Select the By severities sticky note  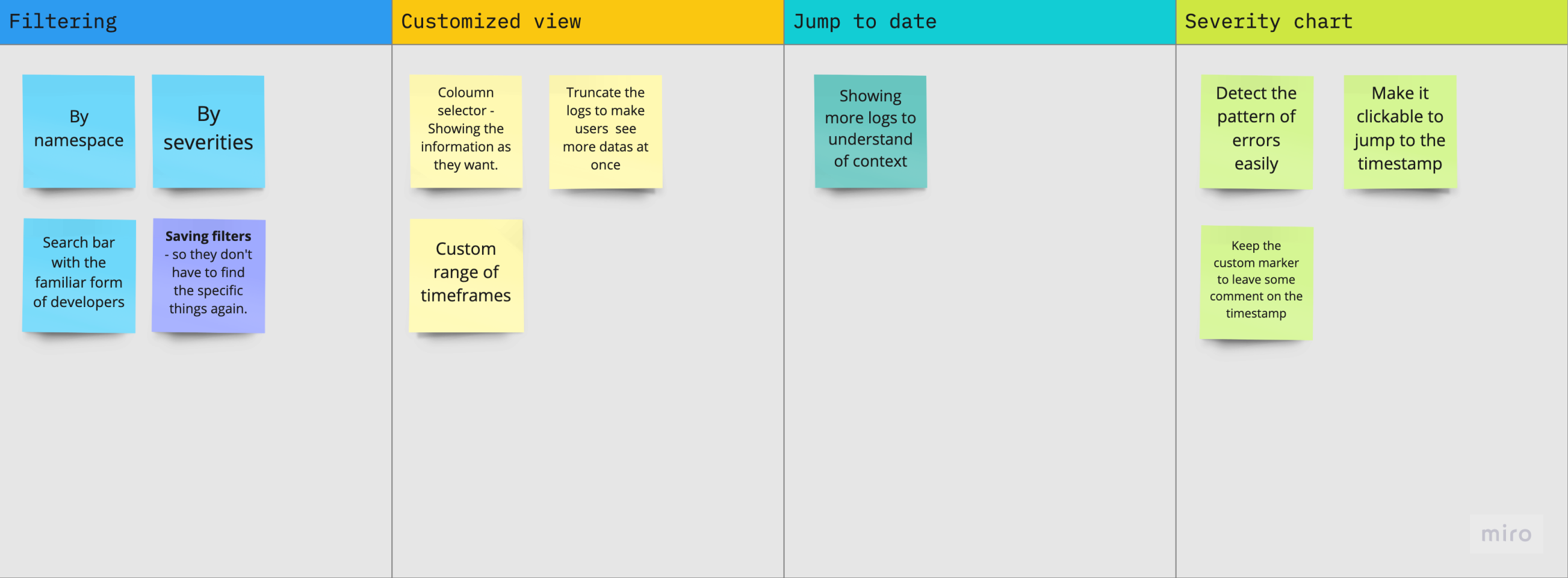tap(208, 130)
